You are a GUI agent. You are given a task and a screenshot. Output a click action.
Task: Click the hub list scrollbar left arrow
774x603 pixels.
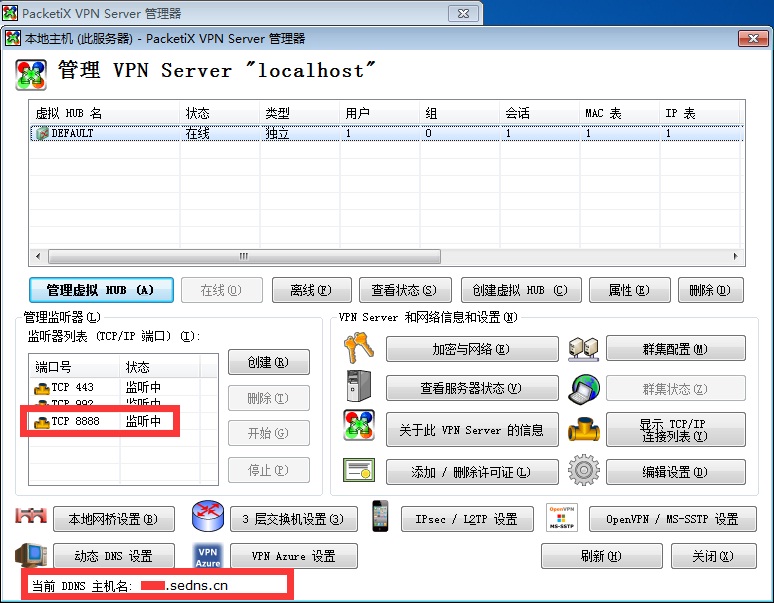tap(38, 256)
